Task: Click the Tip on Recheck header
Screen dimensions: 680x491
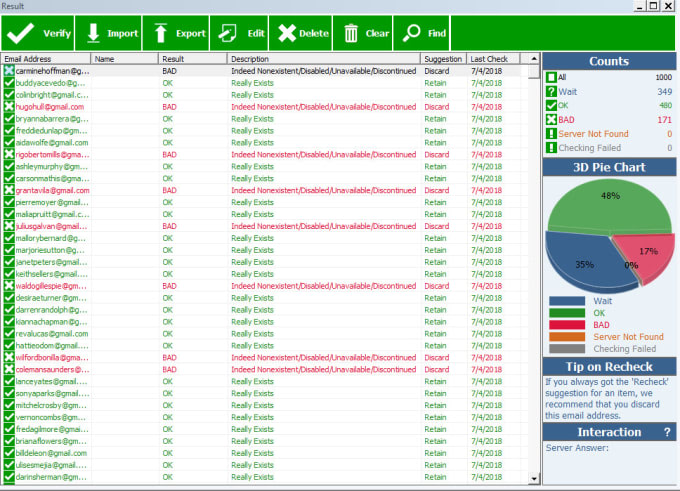Action: click(609, 367)
